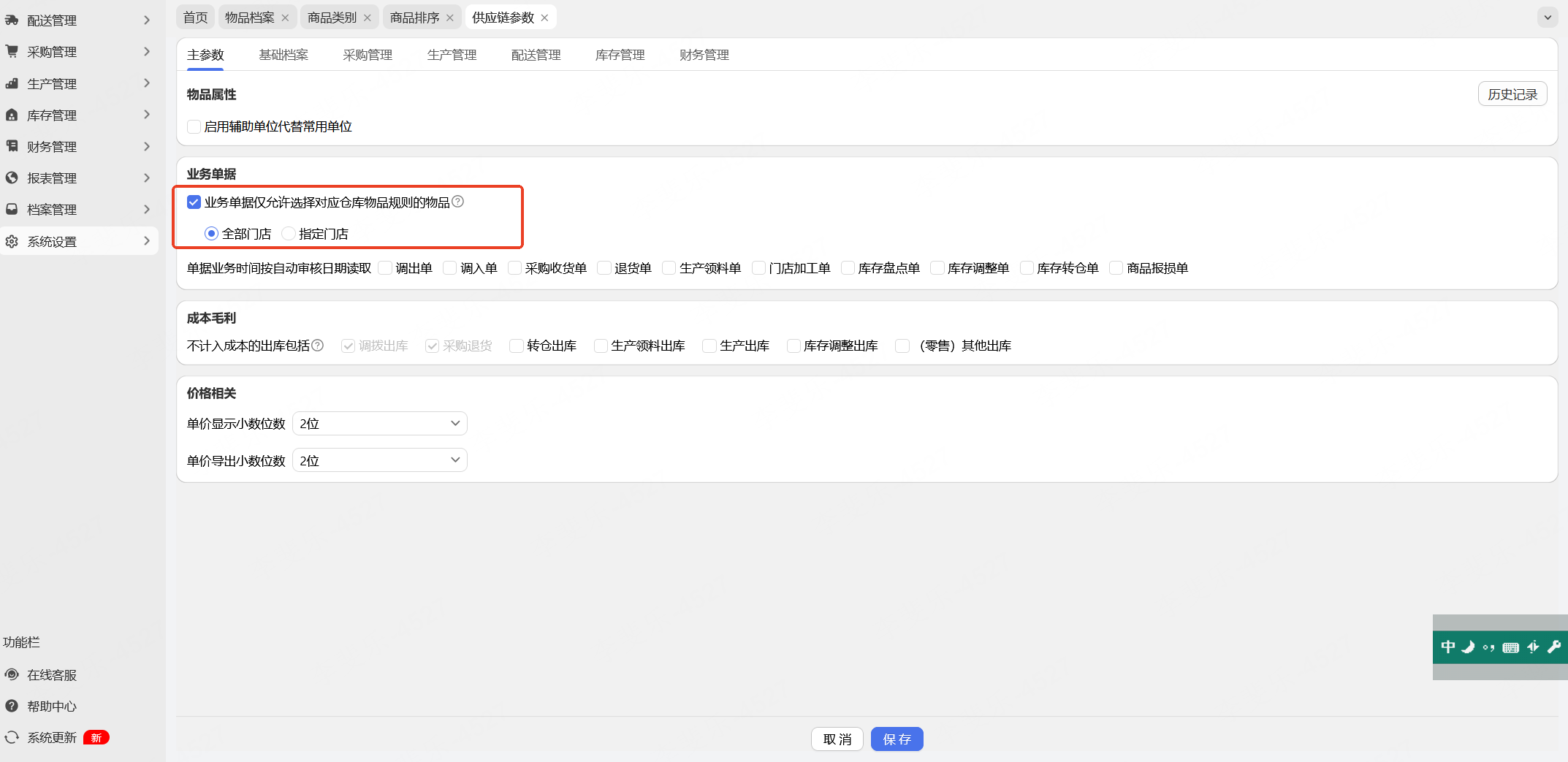Open 单价导出小数位数 dropdown
The width and height of the screenshot is (1568, 762).
[380, 460]
